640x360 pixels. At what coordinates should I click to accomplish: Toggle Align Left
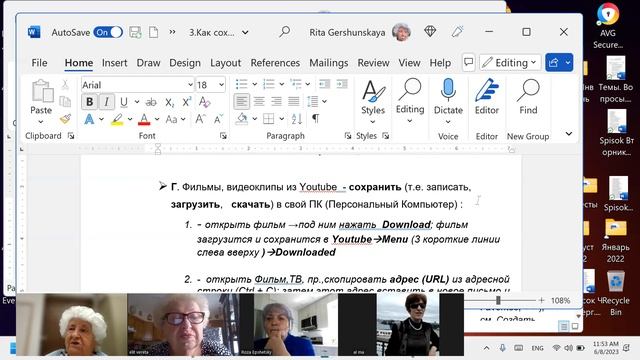coord(242,101)
